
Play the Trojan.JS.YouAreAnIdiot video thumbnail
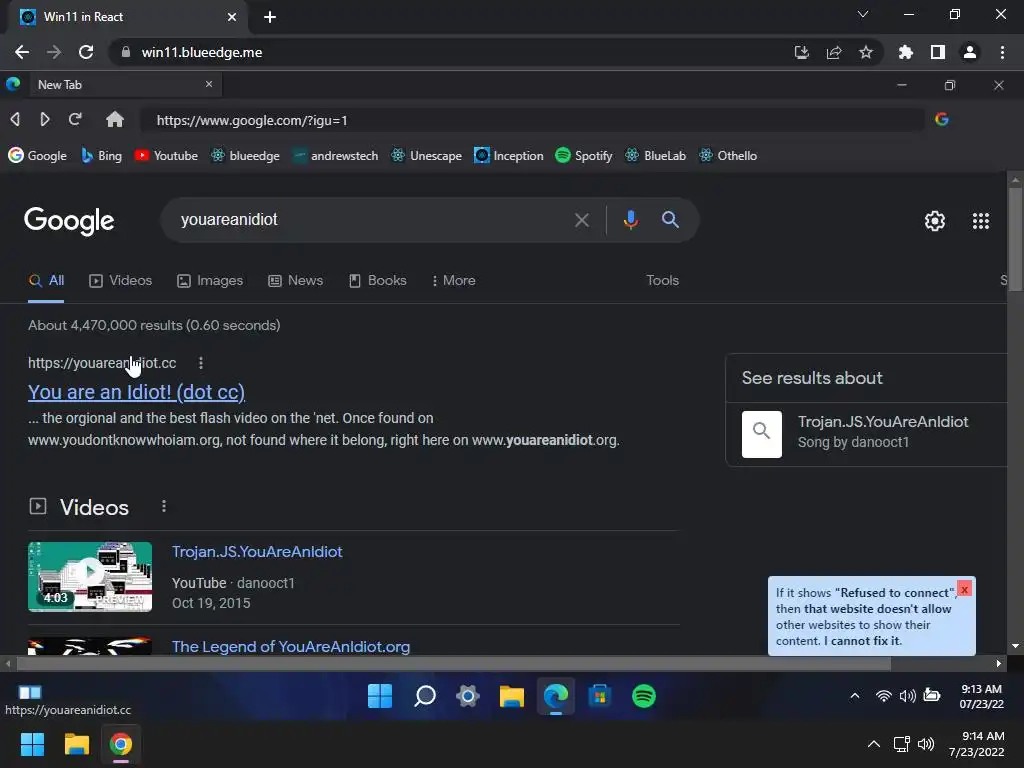[90, 577]
